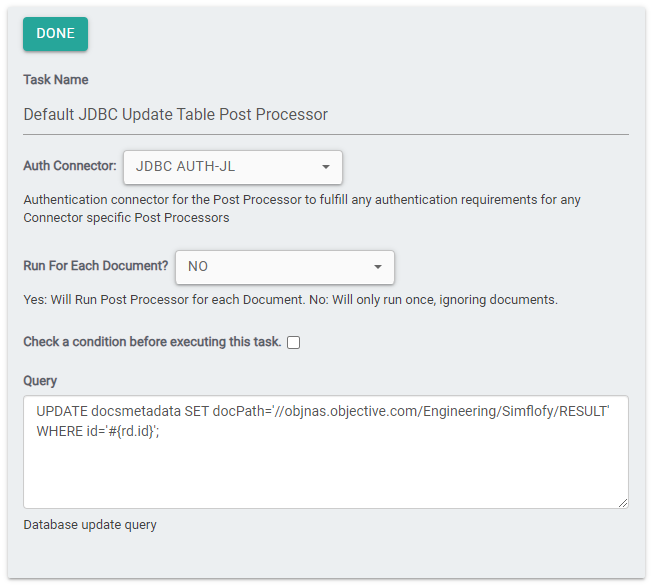Click the Database update query helper text

90,525
